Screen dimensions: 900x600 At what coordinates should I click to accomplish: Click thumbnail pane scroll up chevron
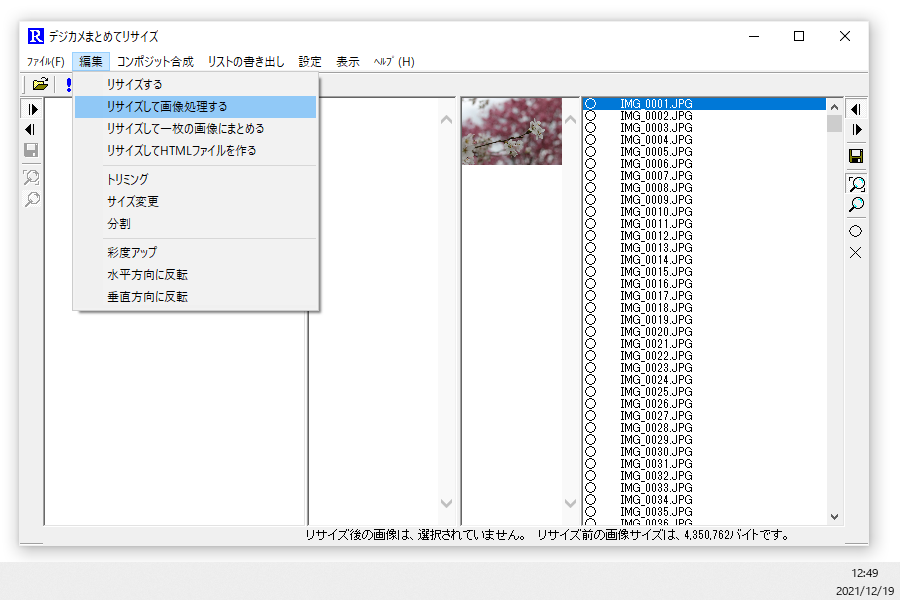coord(570,120)
